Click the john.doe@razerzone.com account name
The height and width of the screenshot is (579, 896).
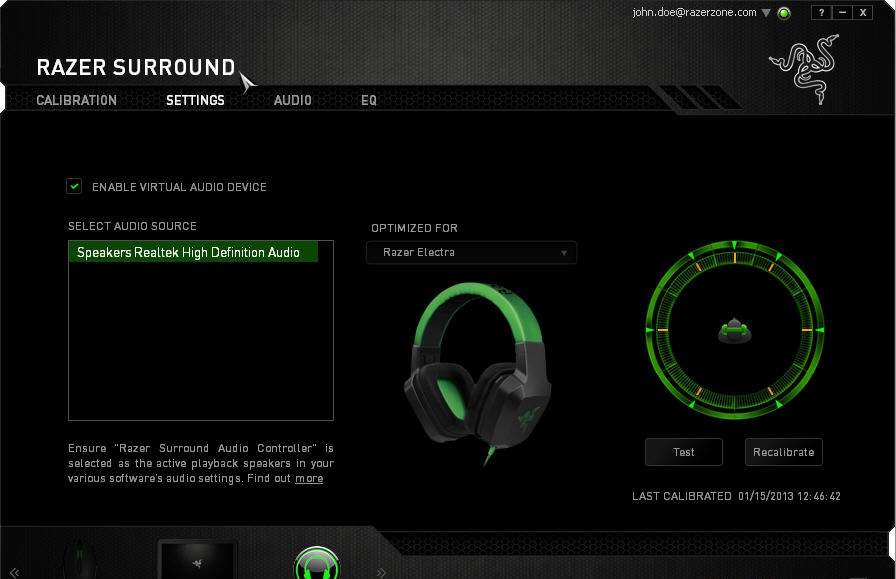pyautogui.click(x=694, y=12)
